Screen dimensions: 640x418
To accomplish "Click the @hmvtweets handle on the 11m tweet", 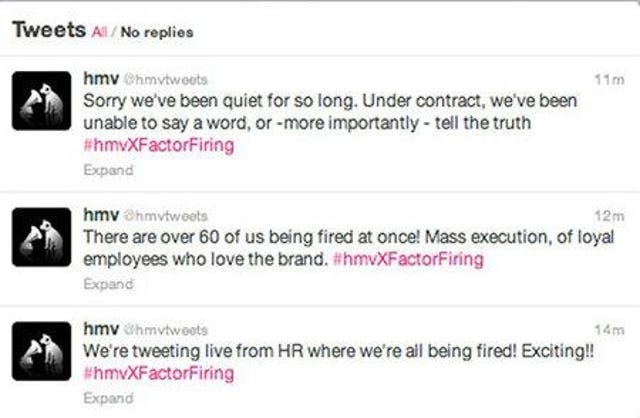I will click(x=166, y=79).
